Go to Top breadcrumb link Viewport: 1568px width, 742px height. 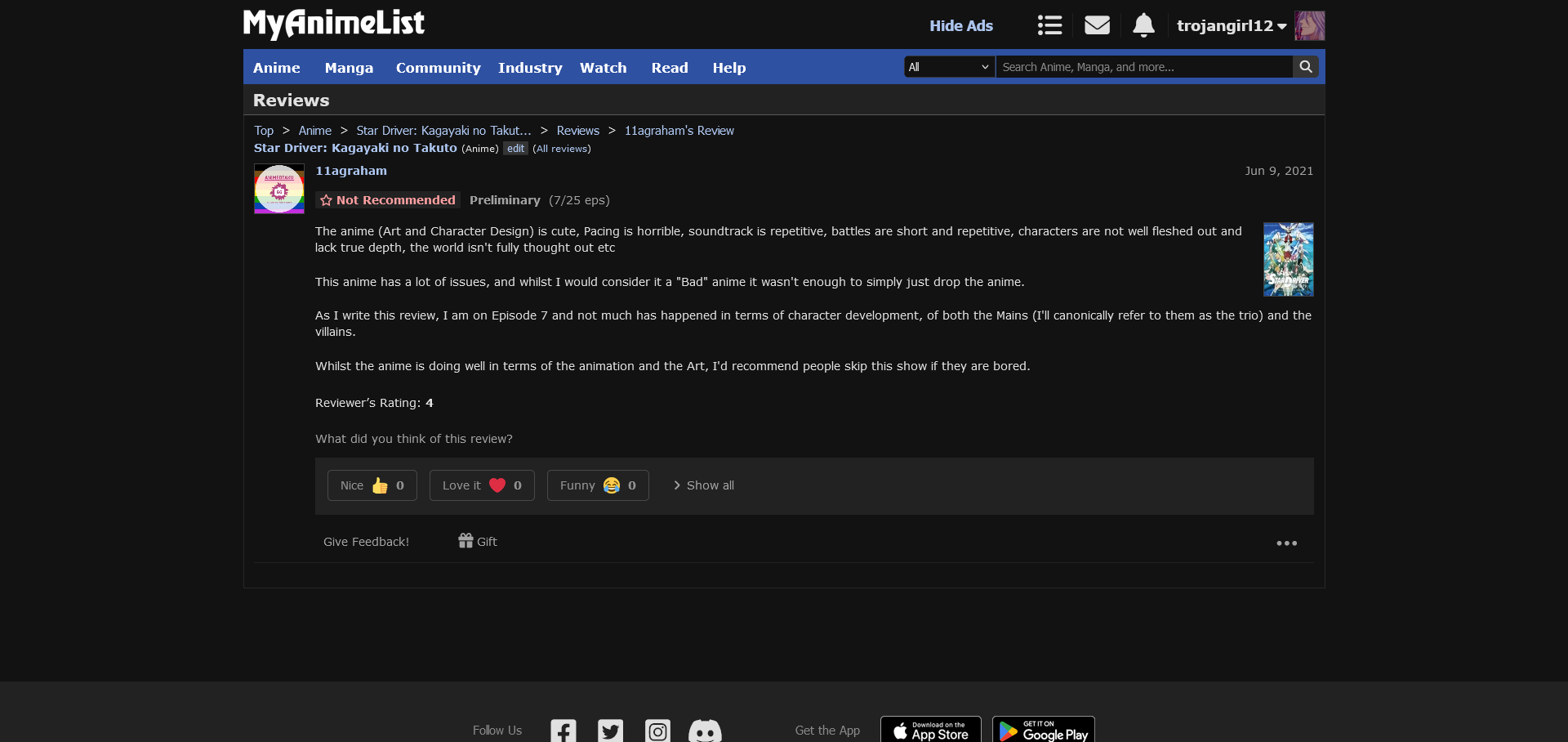[264, 131]
